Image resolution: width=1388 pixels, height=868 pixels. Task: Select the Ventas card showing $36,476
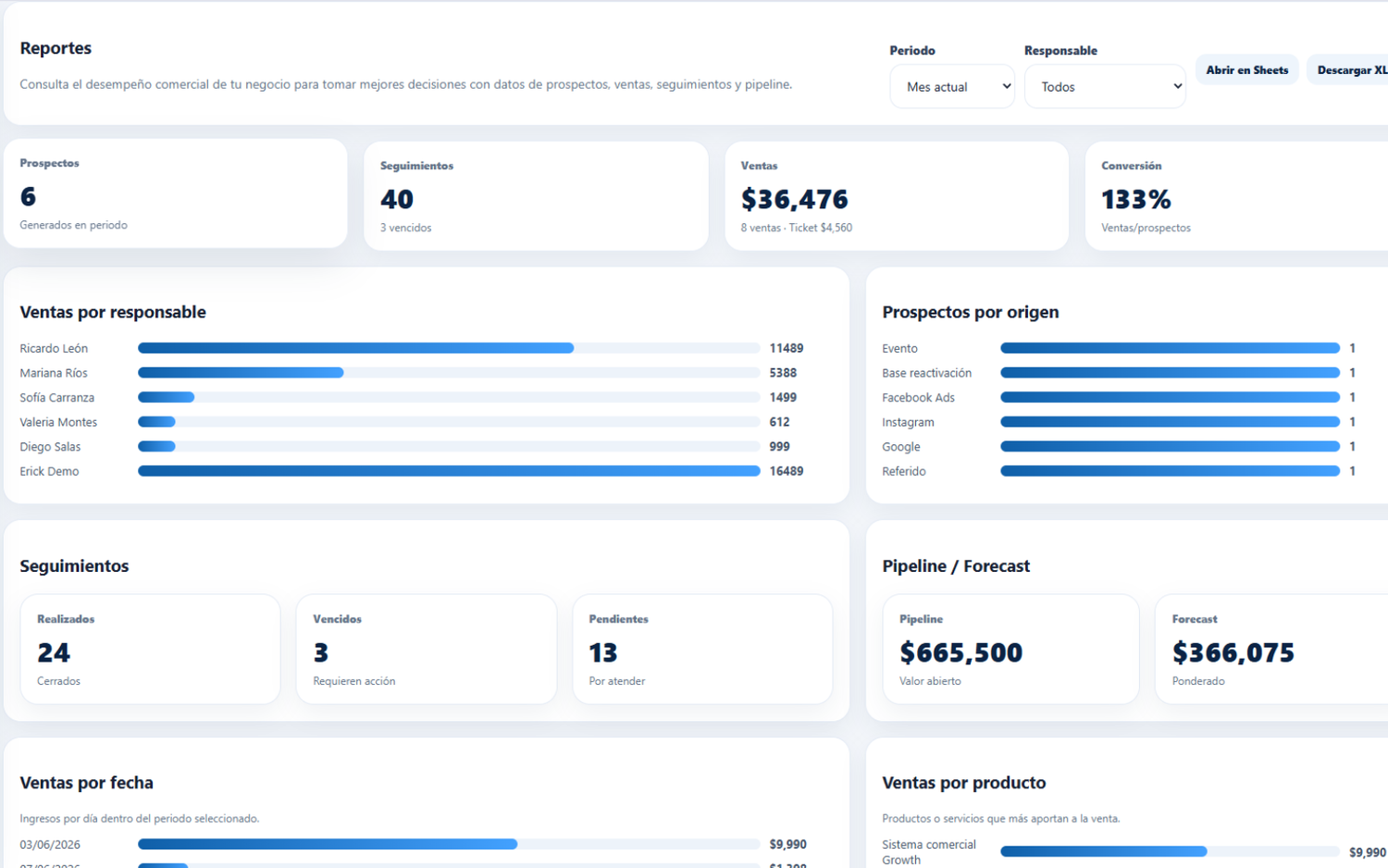(x=897, y=195)
